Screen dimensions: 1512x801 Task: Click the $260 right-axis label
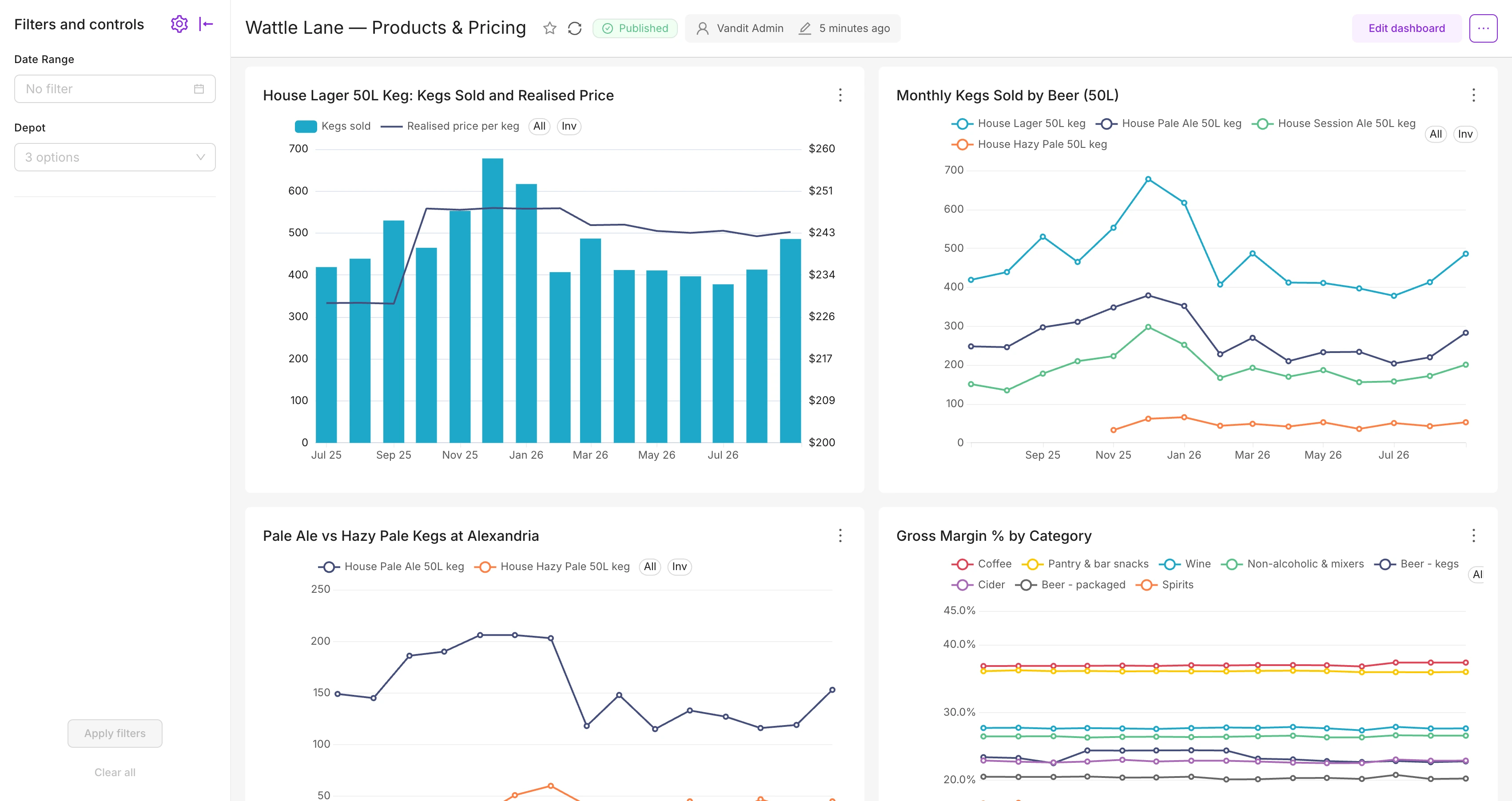[821, 148]
